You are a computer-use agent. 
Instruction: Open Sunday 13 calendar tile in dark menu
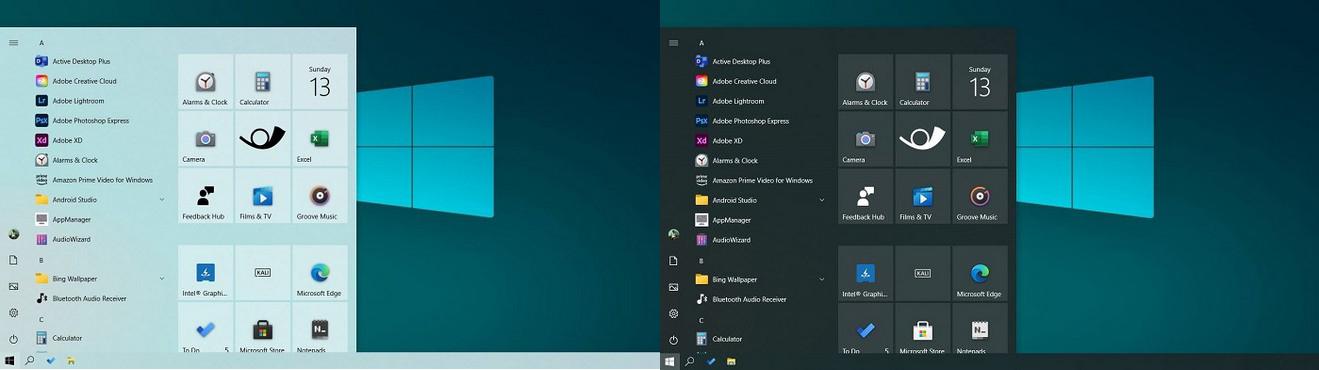[x=980, y=82]
